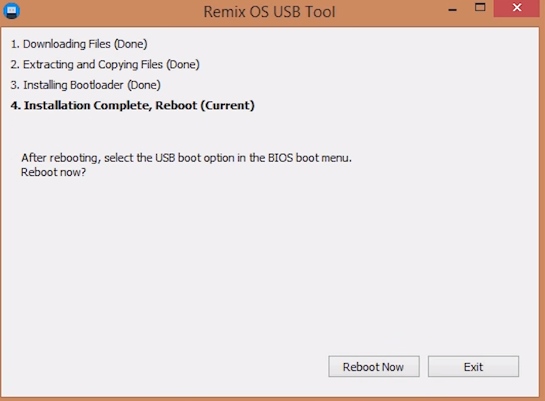Click the word BIOS in the instructions

[x=280, y=158]
